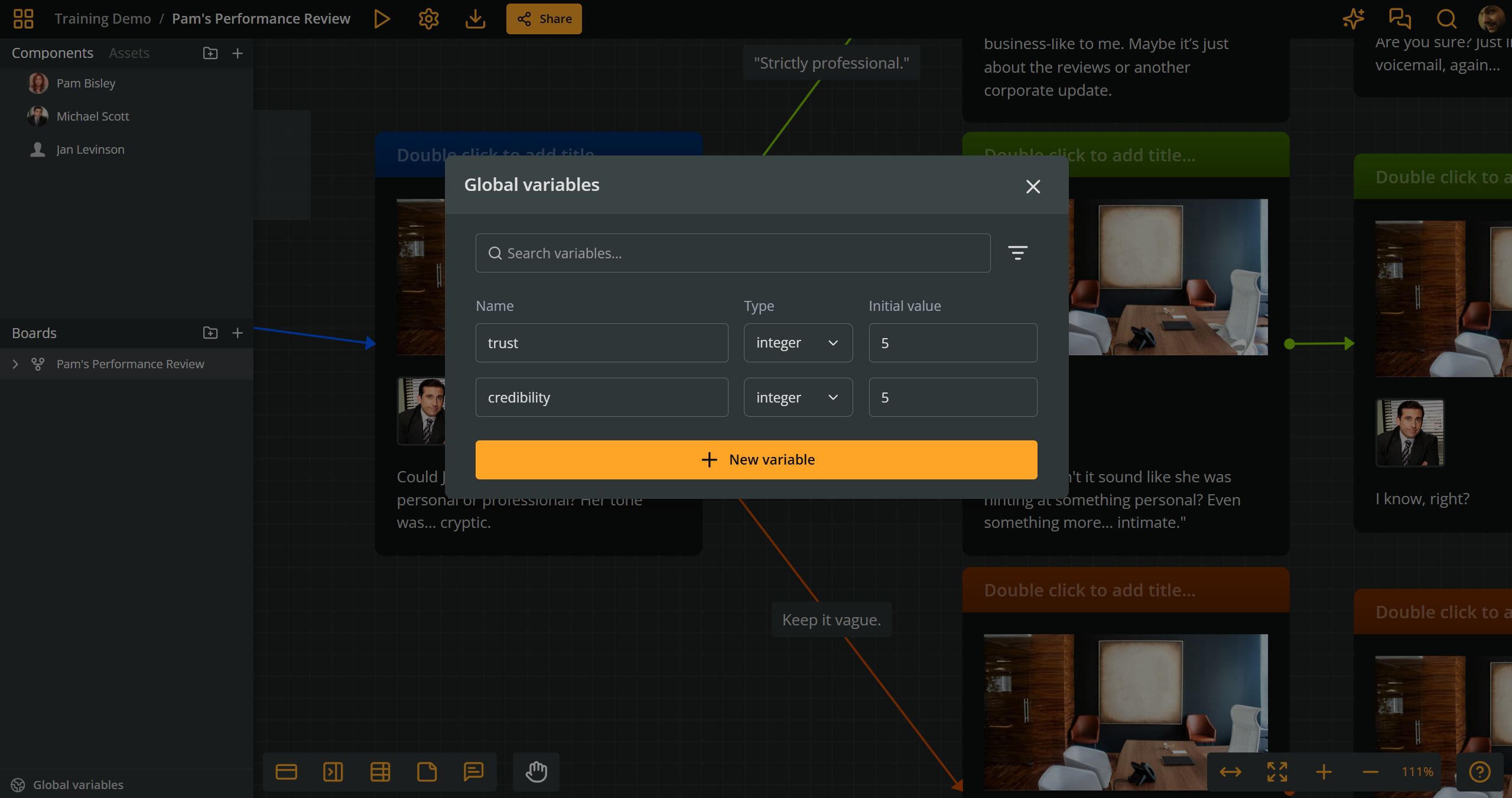Open project settings with the gear icon
The height and width of the screenshot is (798, 1512).
pyautogui.click(x=428, y=18)
